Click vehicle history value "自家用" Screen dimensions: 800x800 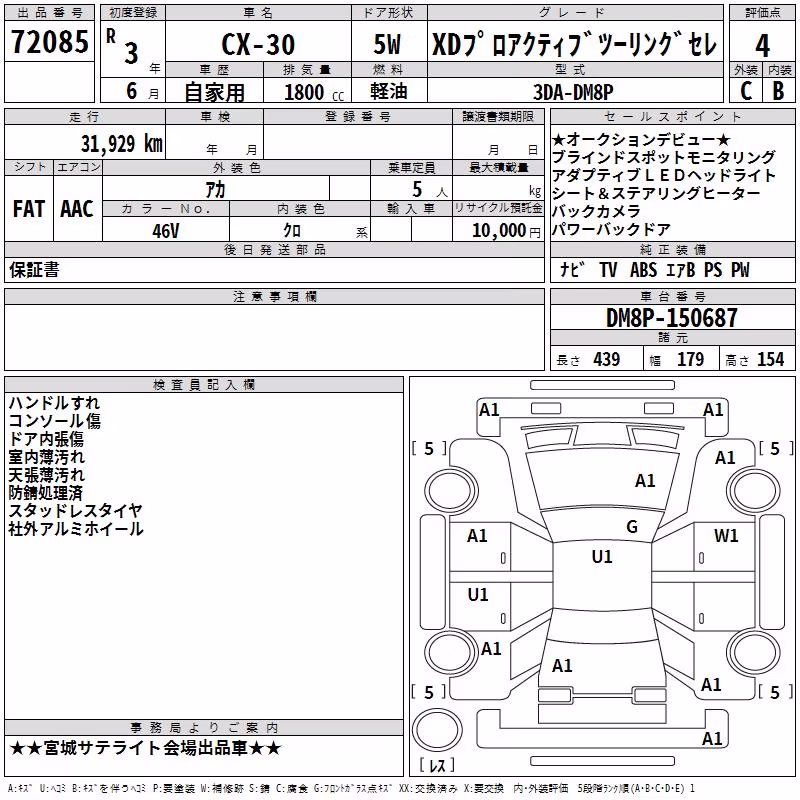[214, 92]
